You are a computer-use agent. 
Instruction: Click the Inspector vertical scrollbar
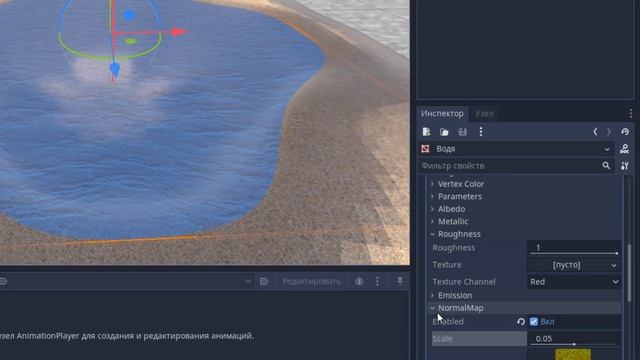click(x=630, y=273)
